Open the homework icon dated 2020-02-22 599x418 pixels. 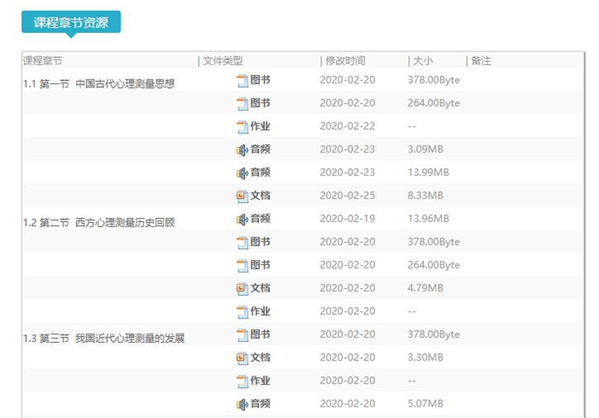pos(242,127)
